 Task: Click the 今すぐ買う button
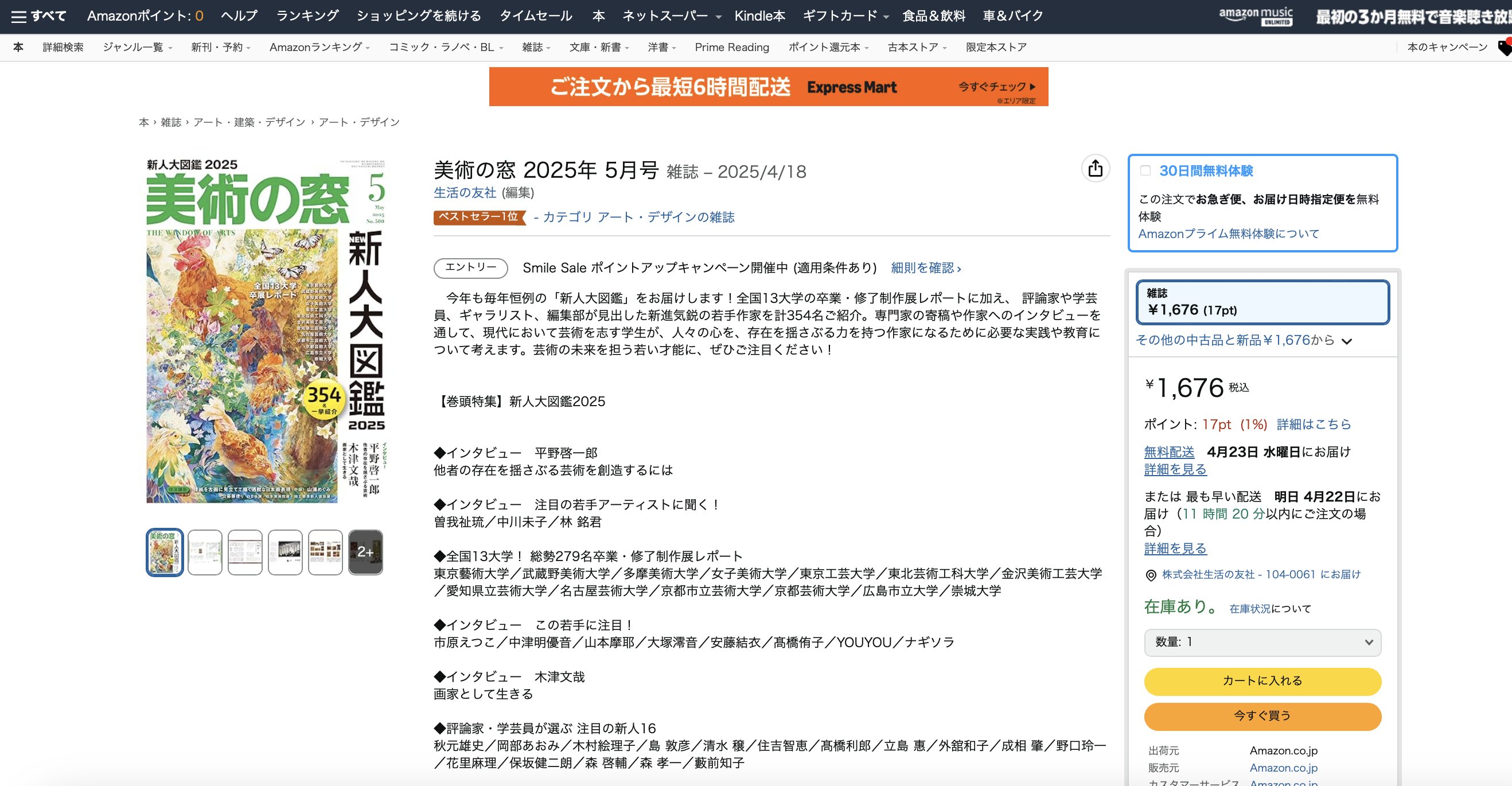click(1262, 716)
